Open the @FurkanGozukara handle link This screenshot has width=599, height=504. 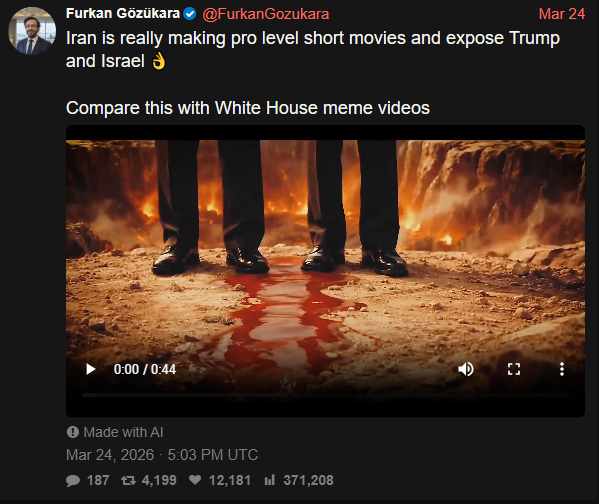tap(266, 14)
